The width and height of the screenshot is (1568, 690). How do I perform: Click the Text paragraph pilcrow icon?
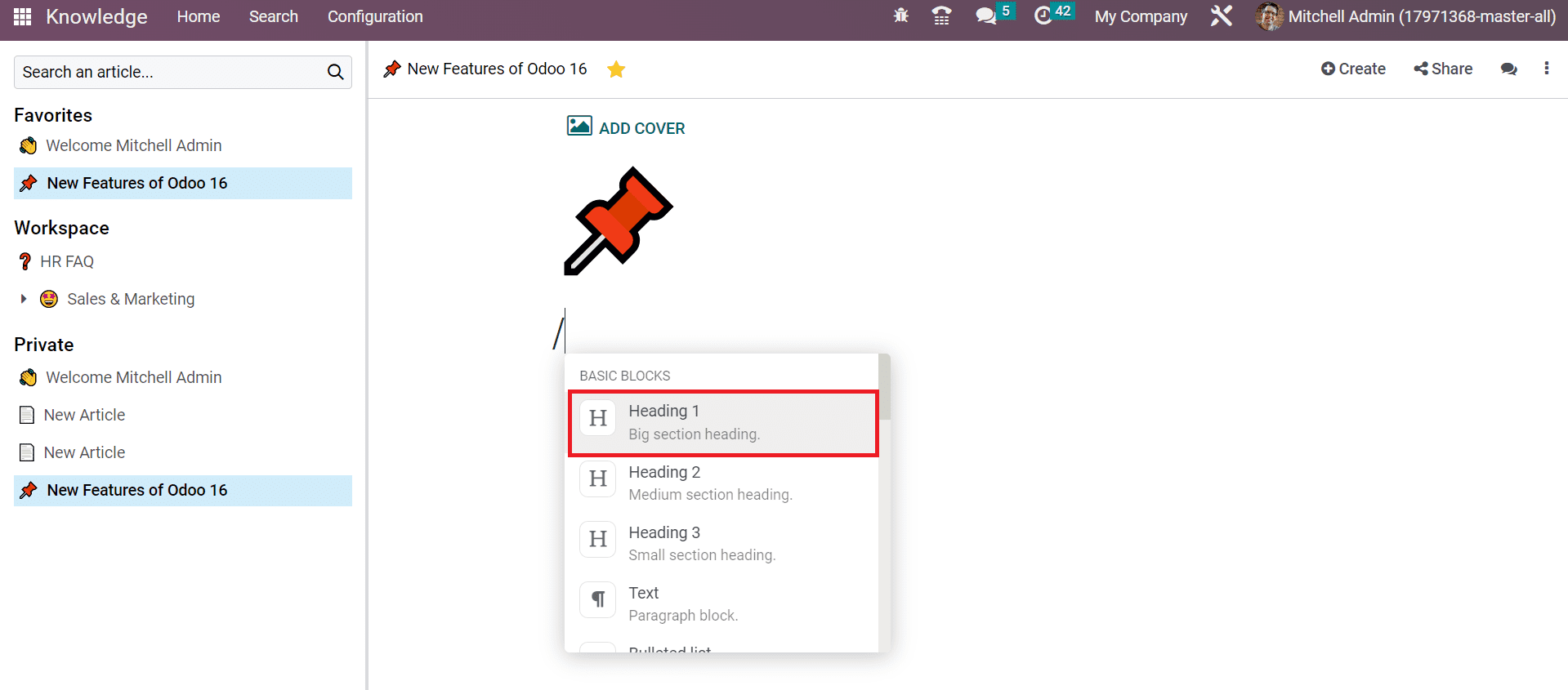pos(598,599)
